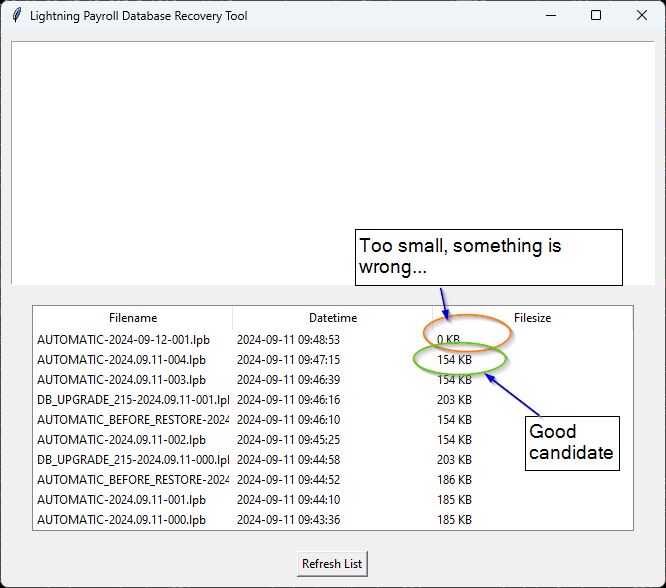
Task: Click datetime 2024-09-11 09:48:53
Action: tap(288, 340)
